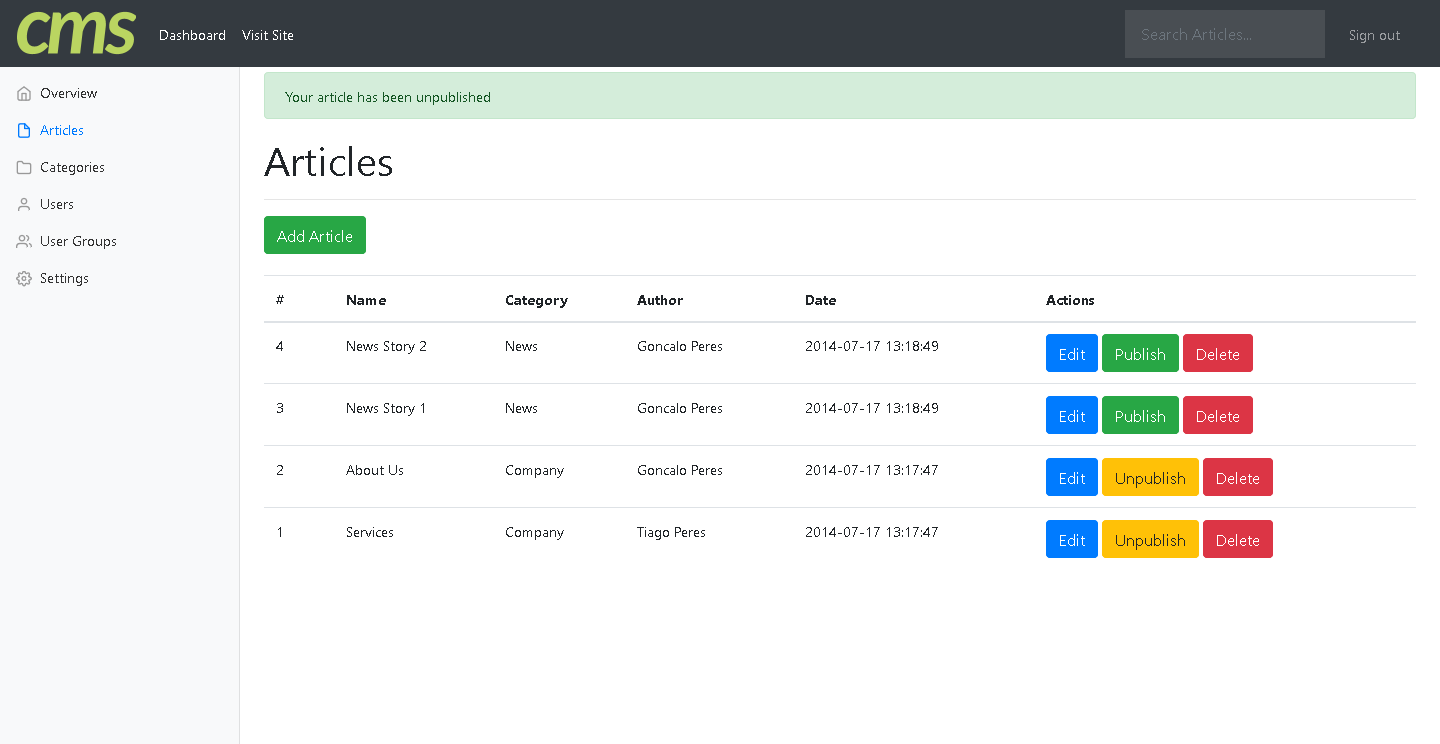This screenshot has width=1440, height=744.
Task: Focus the Search Articles input field
Action: pyautogui.click(x=1224, y=34)
